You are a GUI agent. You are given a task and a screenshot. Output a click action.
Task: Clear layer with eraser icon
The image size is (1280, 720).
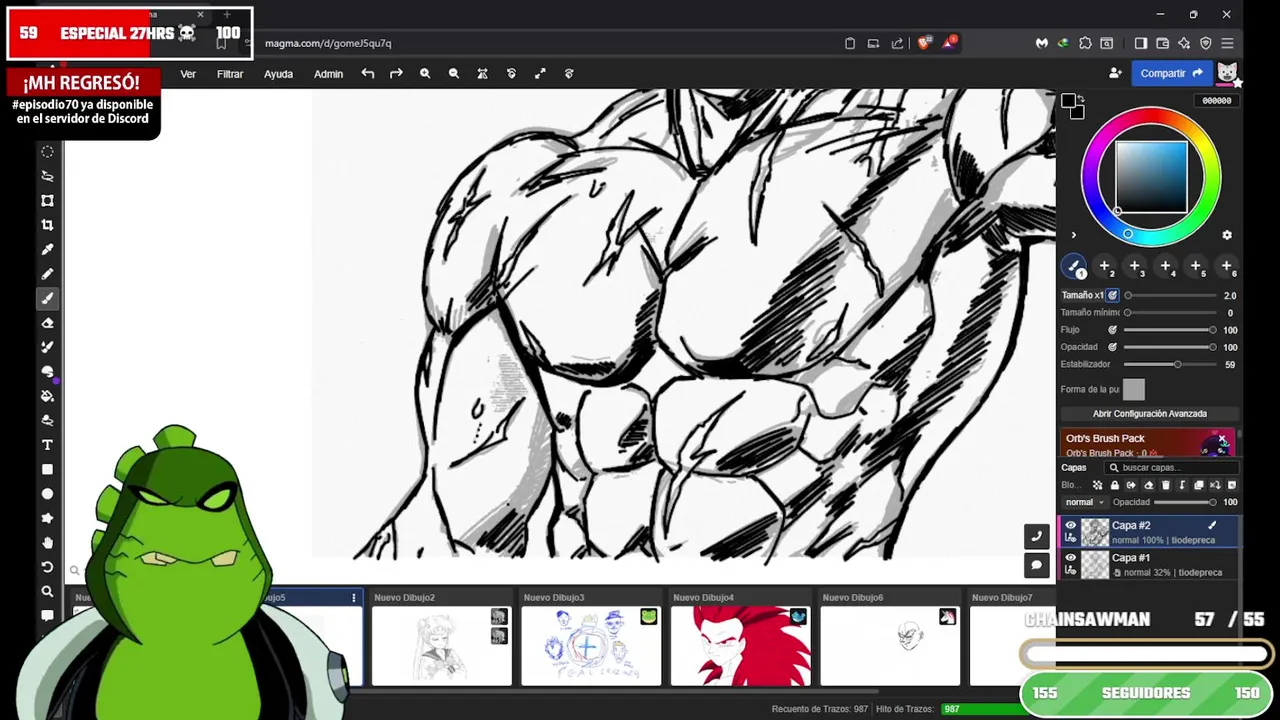pos(1148,485)
